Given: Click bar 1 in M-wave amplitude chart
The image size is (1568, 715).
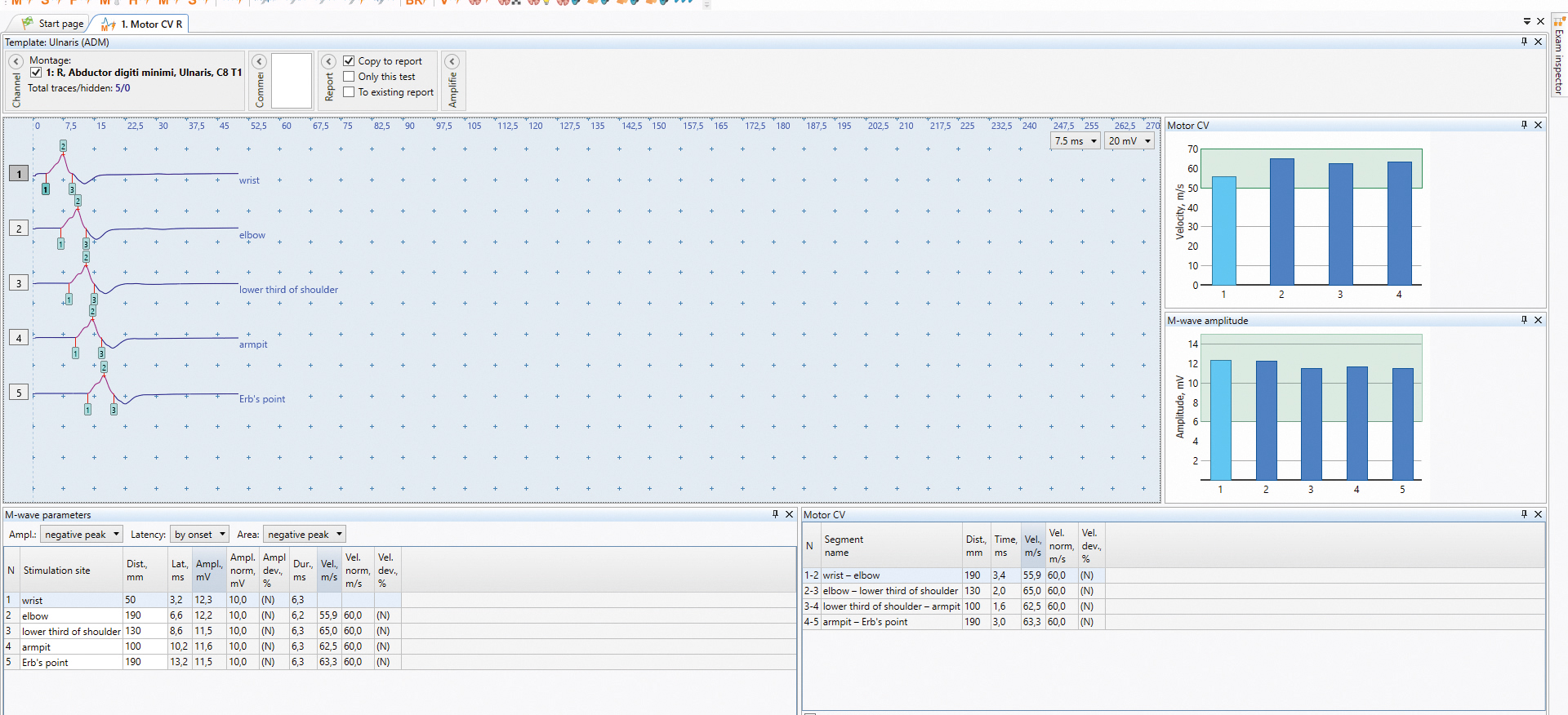Looking at the screenshot, I should tap(1220, 420).
